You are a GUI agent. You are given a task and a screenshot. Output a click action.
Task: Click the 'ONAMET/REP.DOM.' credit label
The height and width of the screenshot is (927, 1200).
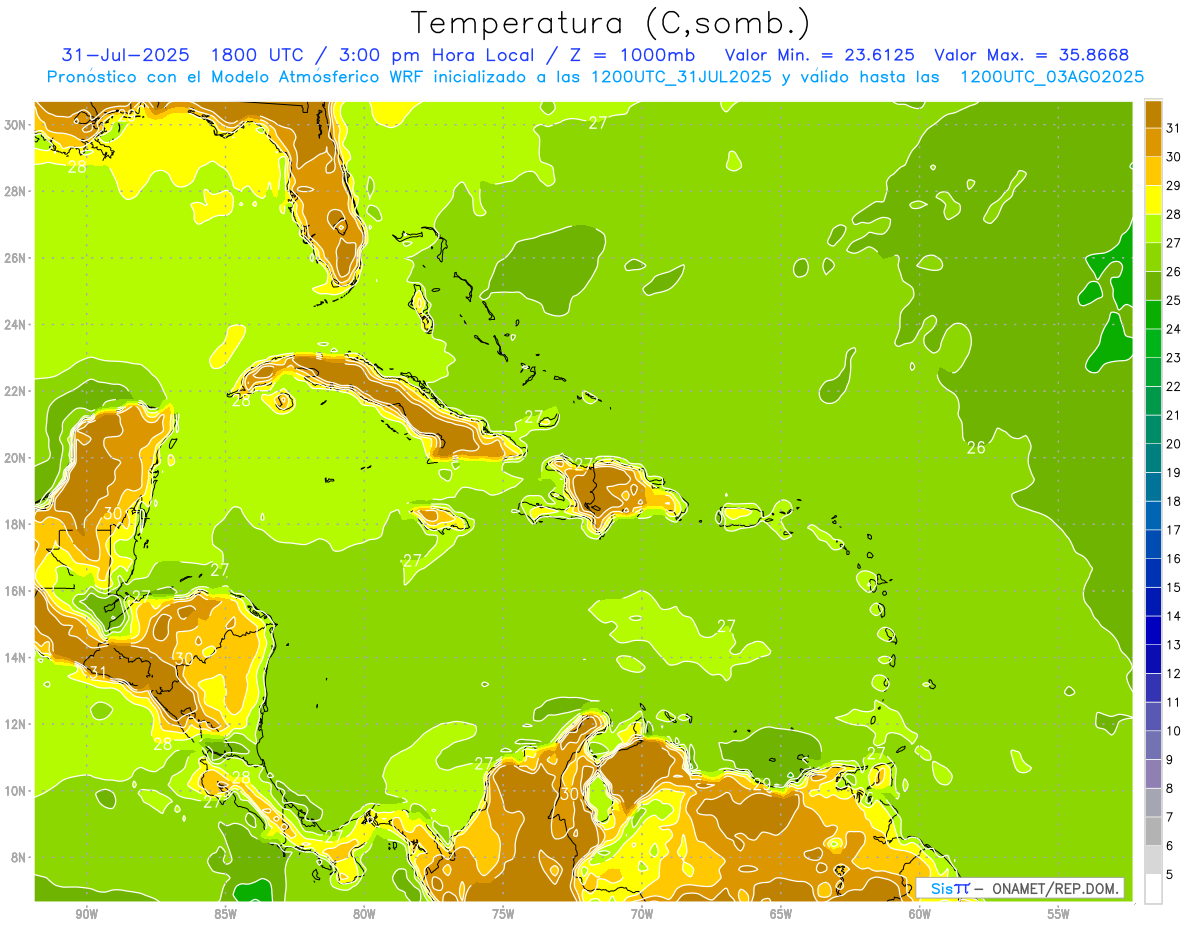click(x=1056, y=888)
